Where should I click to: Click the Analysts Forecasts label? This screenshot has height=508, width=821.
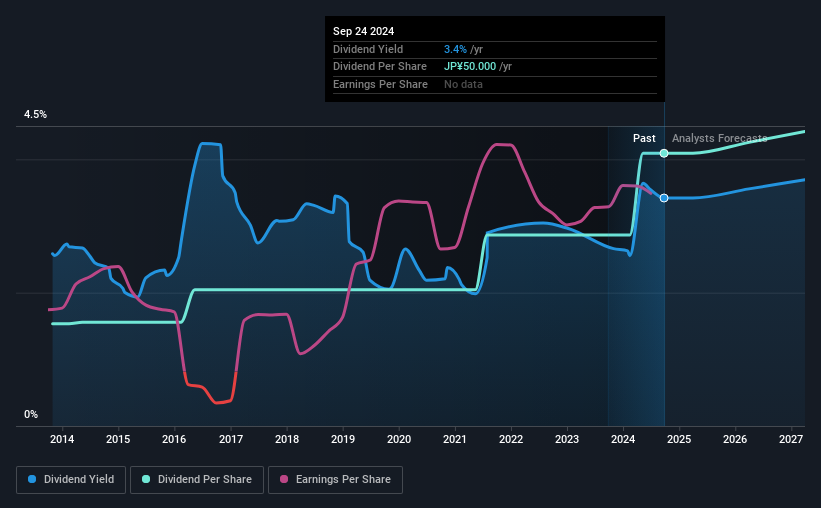point(719,138)
